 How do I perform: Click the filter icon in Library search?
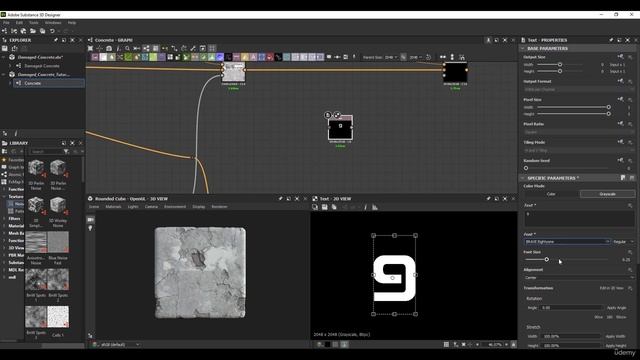coord(66,151)
